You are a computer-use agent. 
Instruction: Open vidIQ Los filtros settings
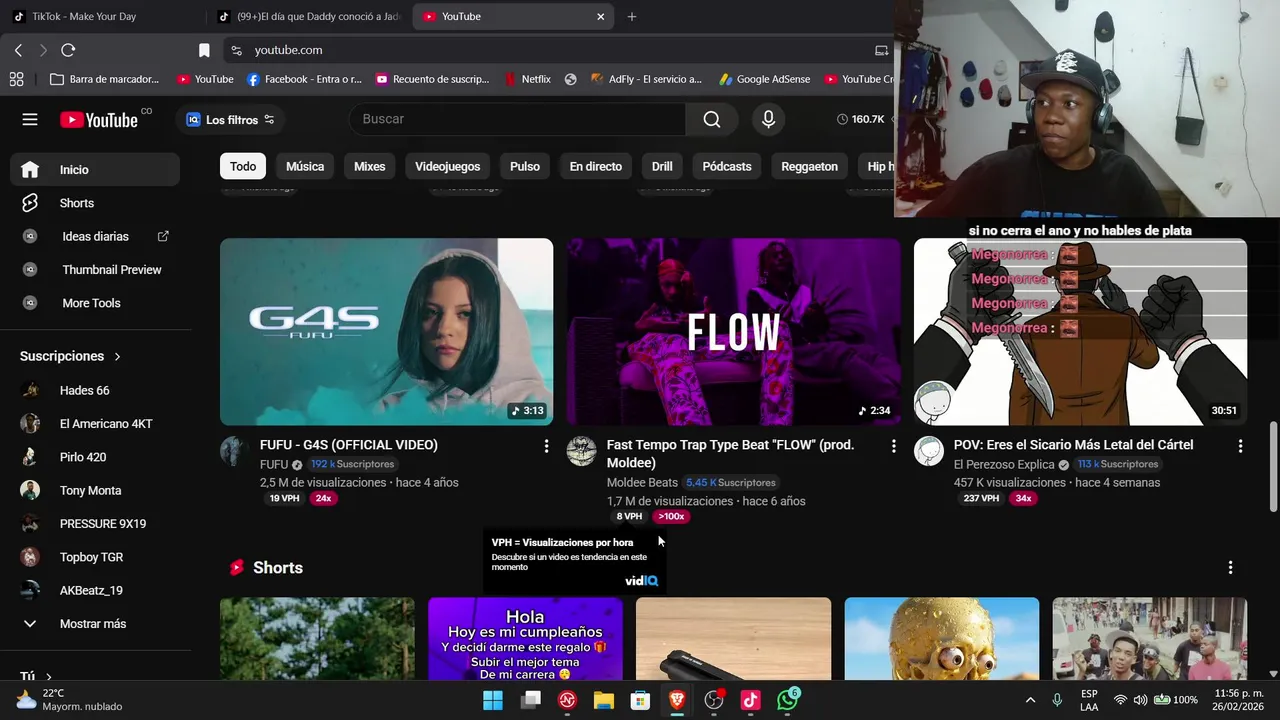pos(230,120)
